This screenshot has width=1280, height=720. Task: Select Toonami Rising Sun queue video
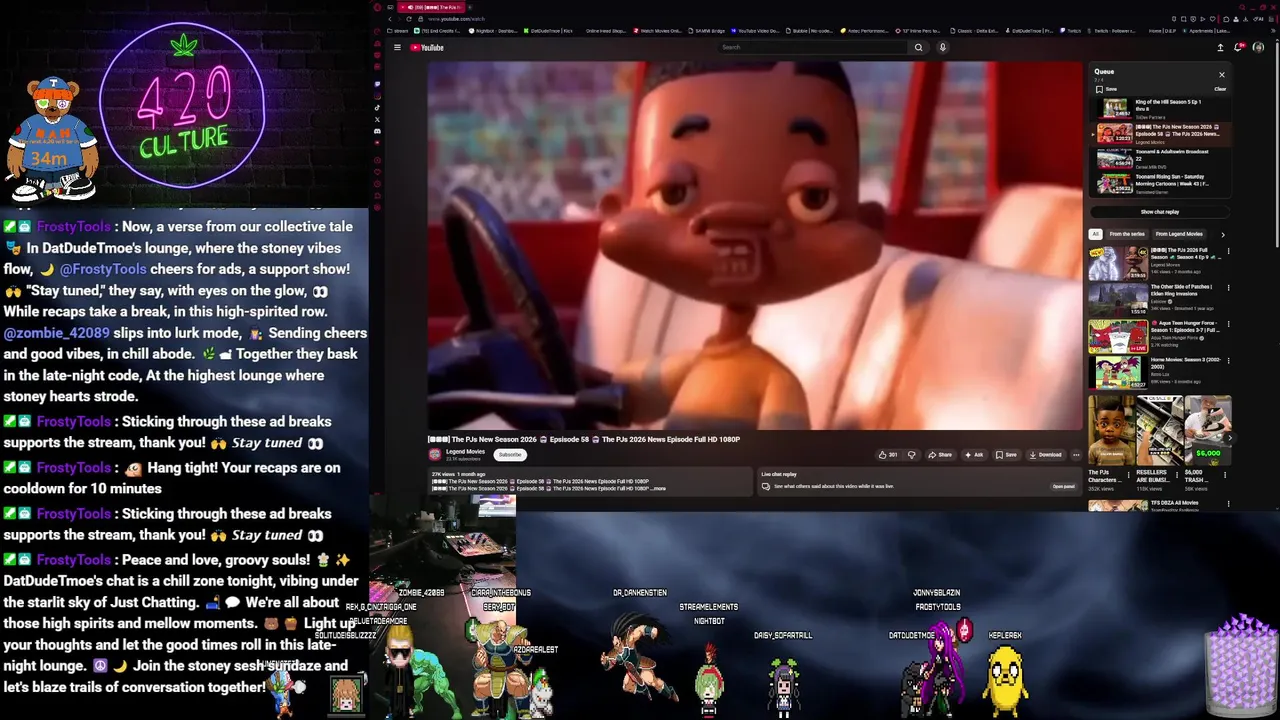tap(1160, 184)
